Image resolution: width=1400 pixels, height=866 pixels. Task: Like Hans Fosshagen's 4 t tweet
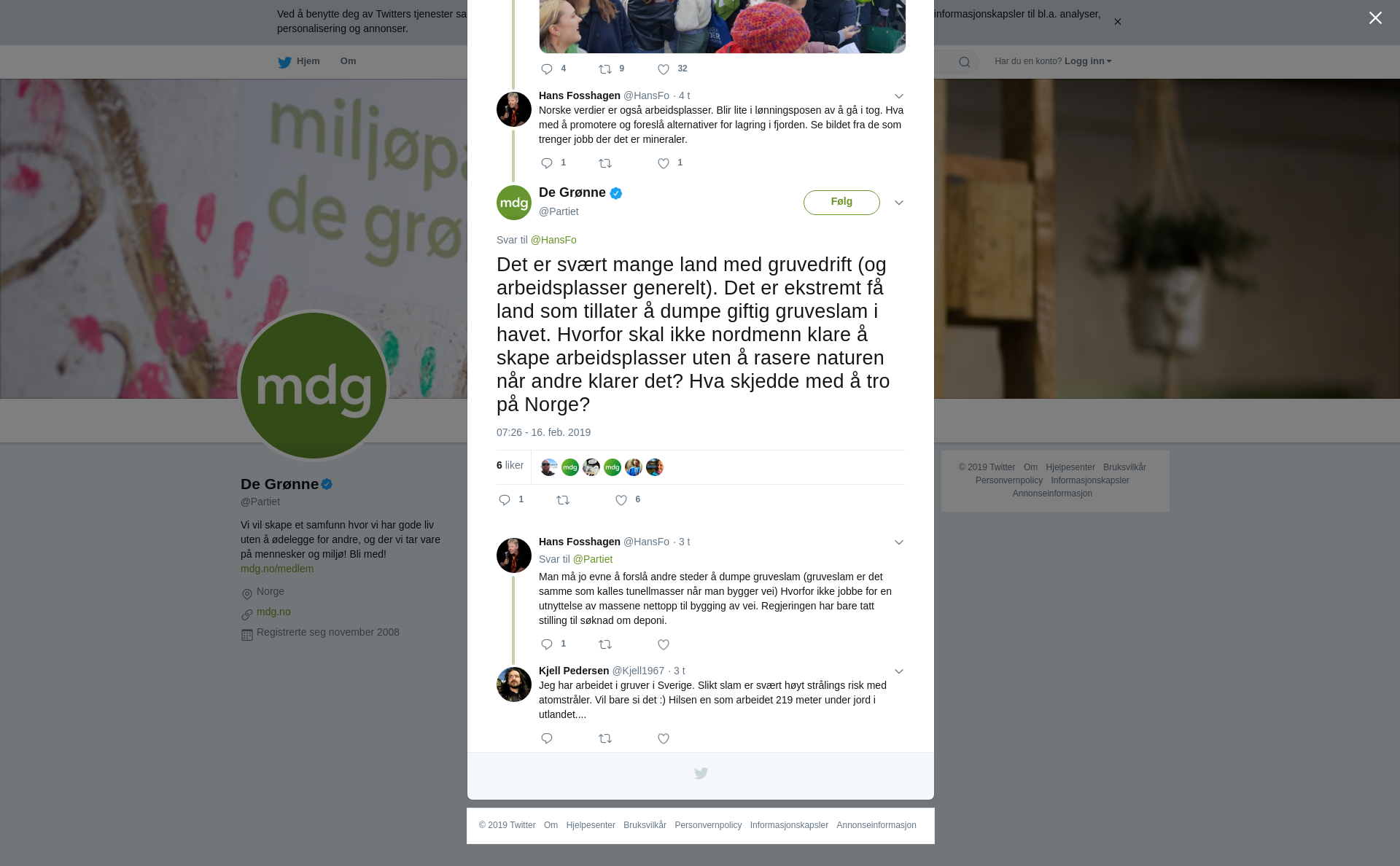point(664,163)
